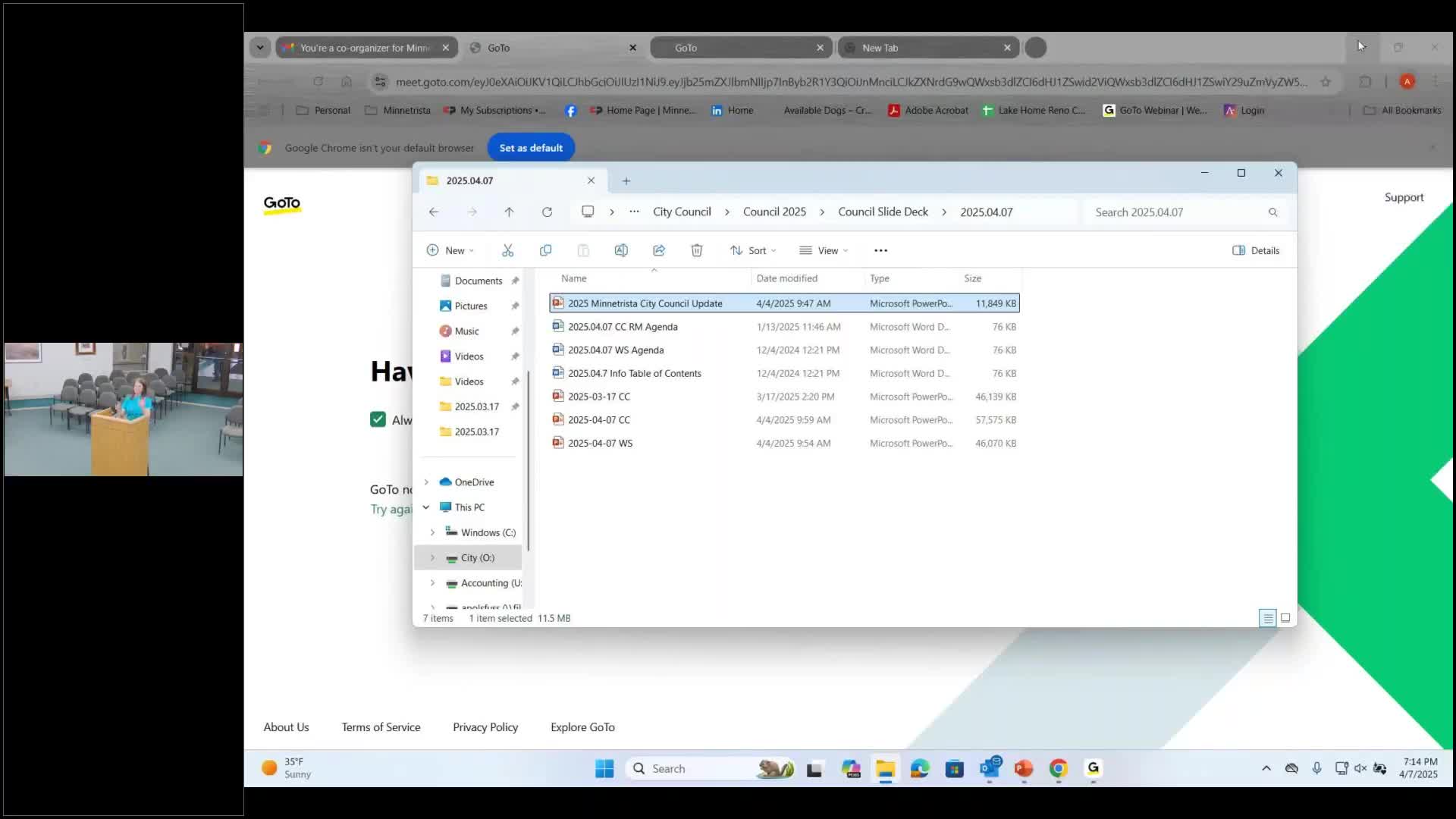This screenshot has height=819, width=1456.
Task: Toggle the checked green checkbox on GoTo page
Action: pos(378,419)
